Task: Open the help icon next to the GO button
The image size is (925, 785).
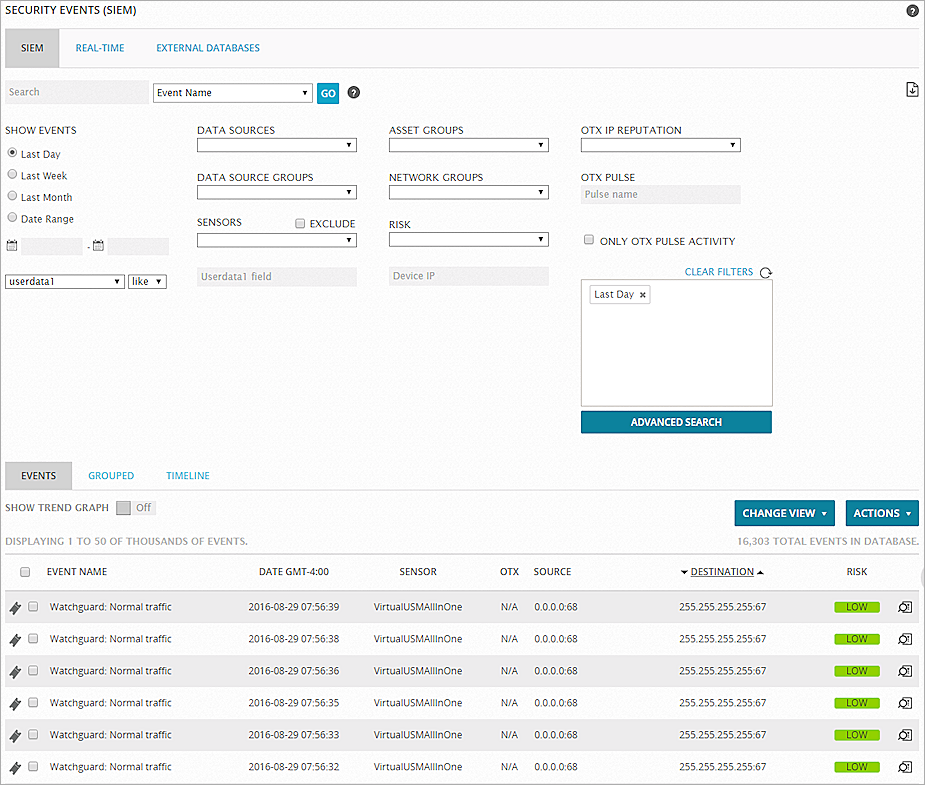Action: click(353, 93)
